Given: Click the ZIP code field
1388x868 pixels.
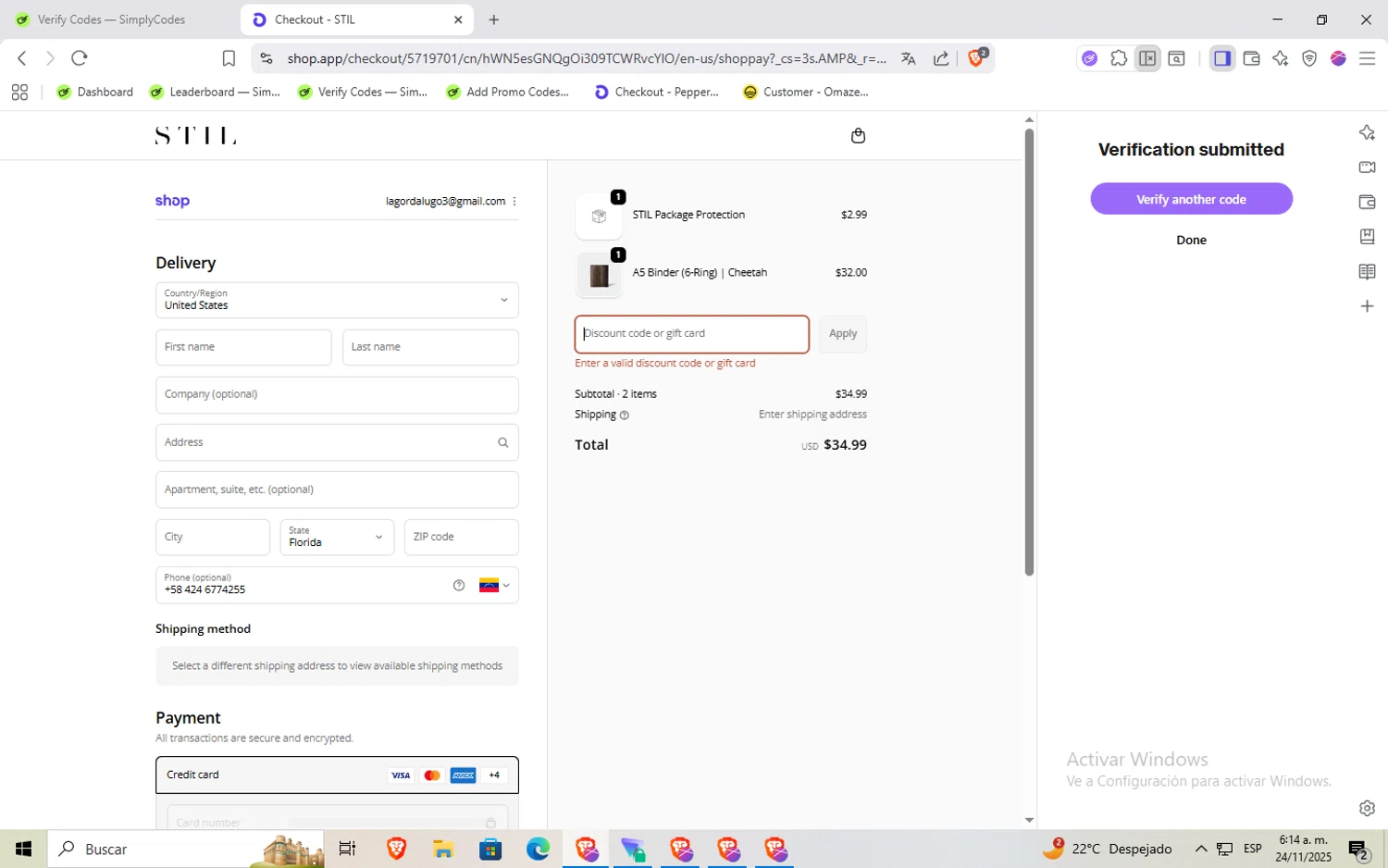Looking at the screenshot, I should [x=461, y=537].
